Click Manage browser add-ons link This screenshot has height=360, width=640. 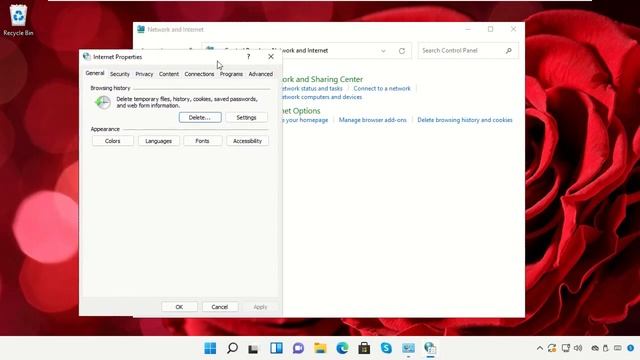click(373, 120)
